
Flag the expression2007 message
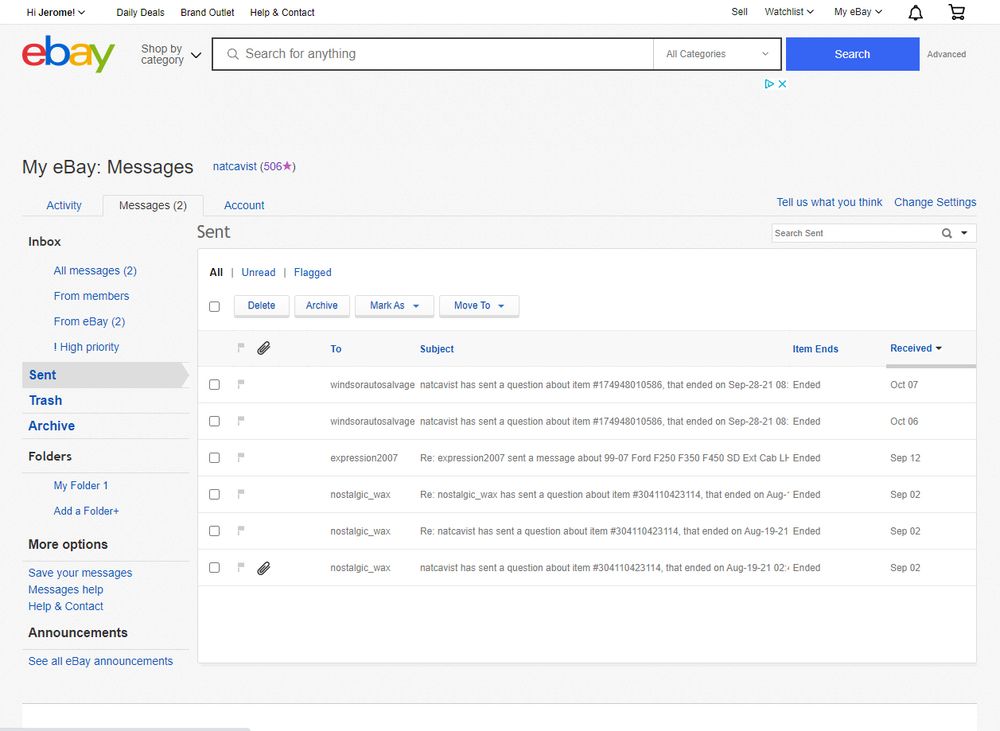(241, 457)
